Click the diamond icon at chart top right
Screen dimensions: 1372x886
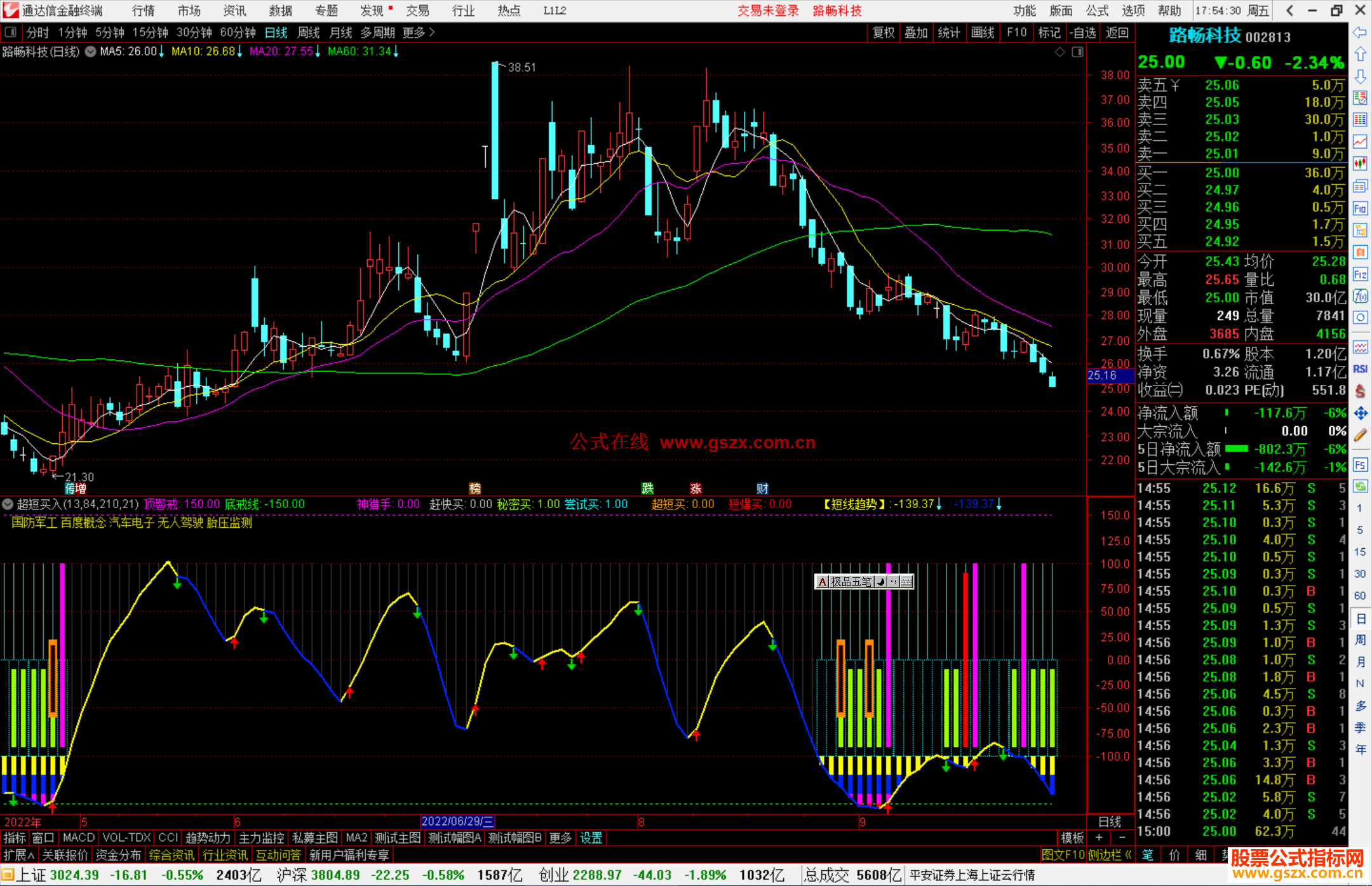click(1059, 52)
